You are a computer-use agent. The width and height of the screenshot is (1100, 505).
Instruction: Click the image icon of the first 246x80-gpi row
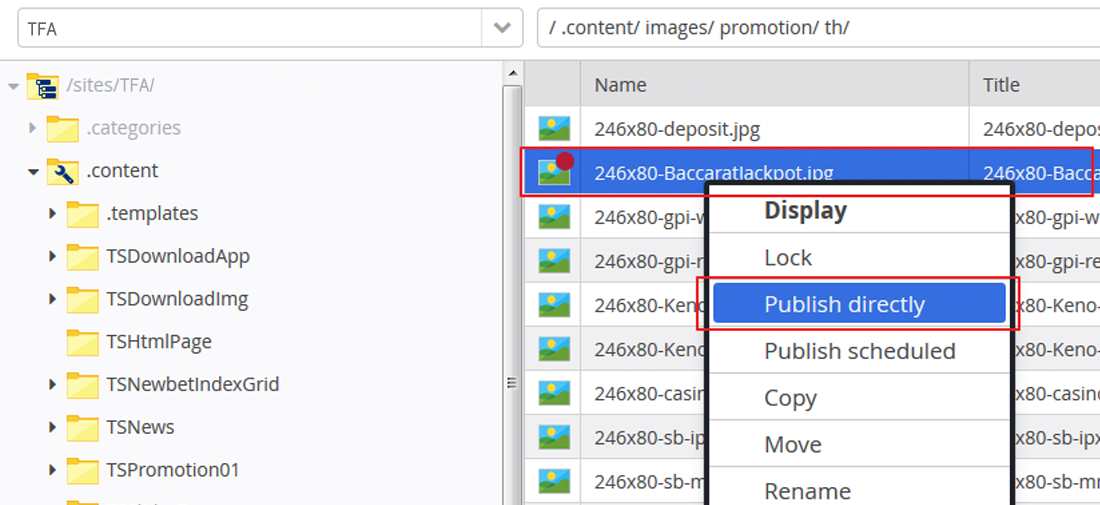pos(554,217)
